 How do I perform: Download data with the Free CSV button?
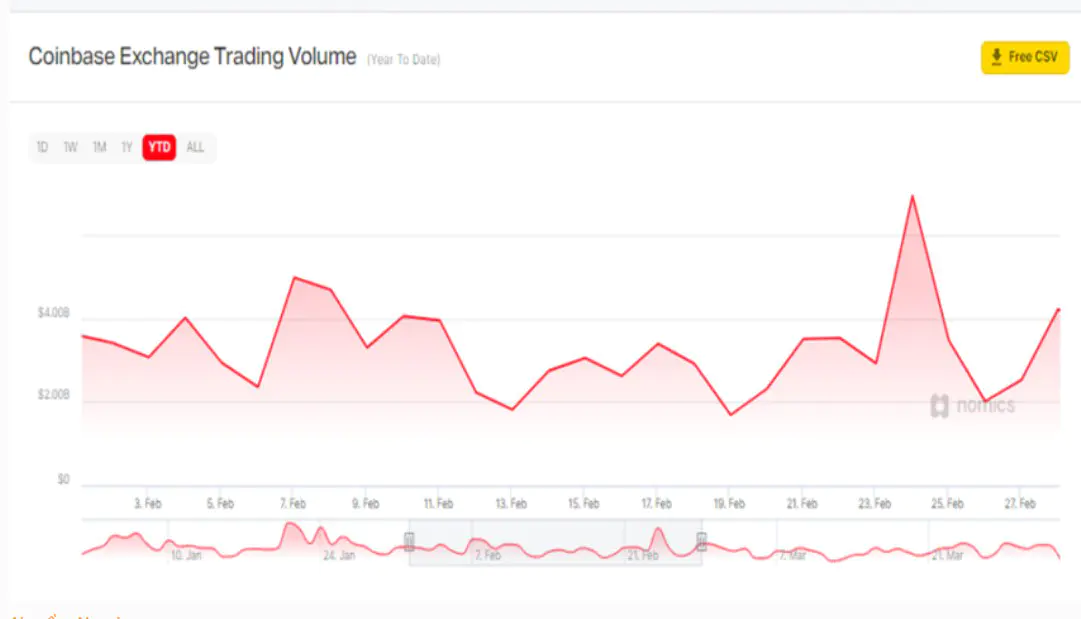[x=1024, y=57]
